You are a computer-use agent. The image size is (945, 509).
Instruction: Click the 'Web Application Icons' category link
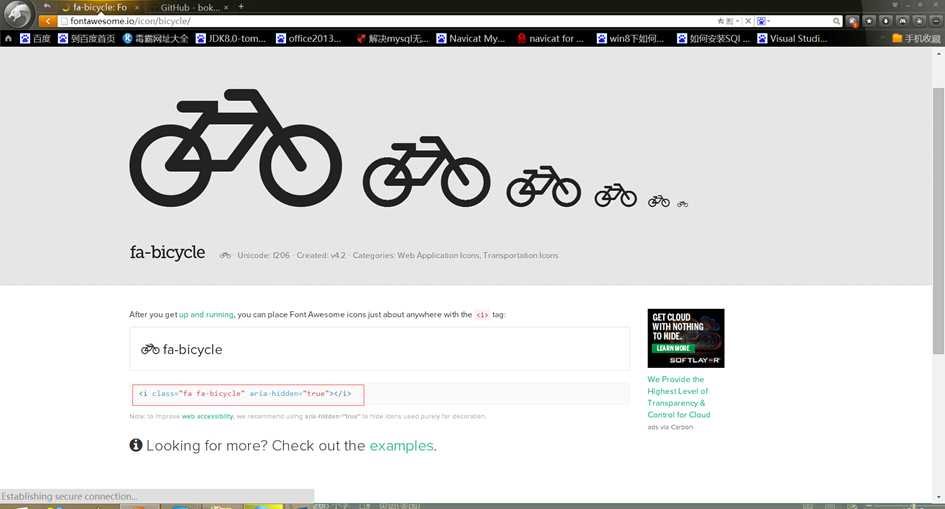tap(438, 255)
